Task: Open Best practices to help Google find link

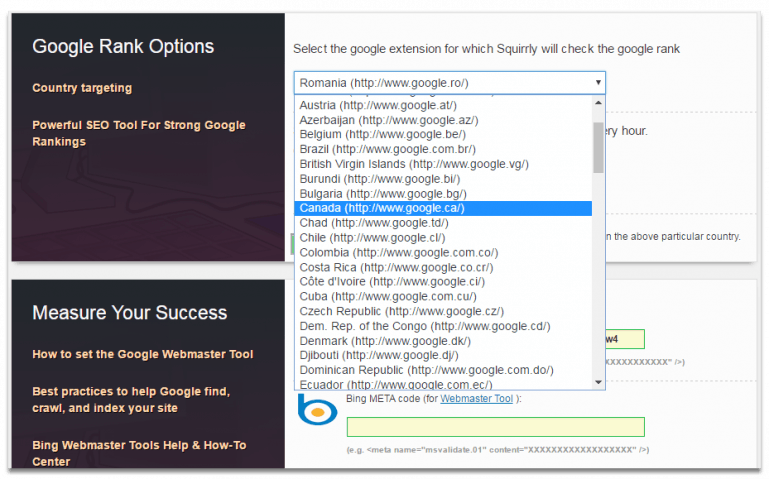Action: [x=131, y=400]
